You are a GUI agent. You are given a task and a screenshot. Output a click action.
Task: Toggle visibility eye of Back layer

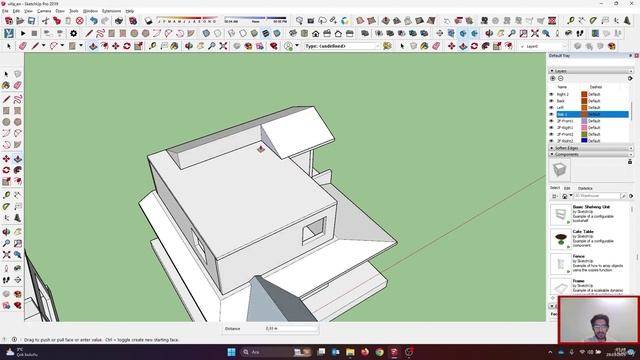pos(551,101)
